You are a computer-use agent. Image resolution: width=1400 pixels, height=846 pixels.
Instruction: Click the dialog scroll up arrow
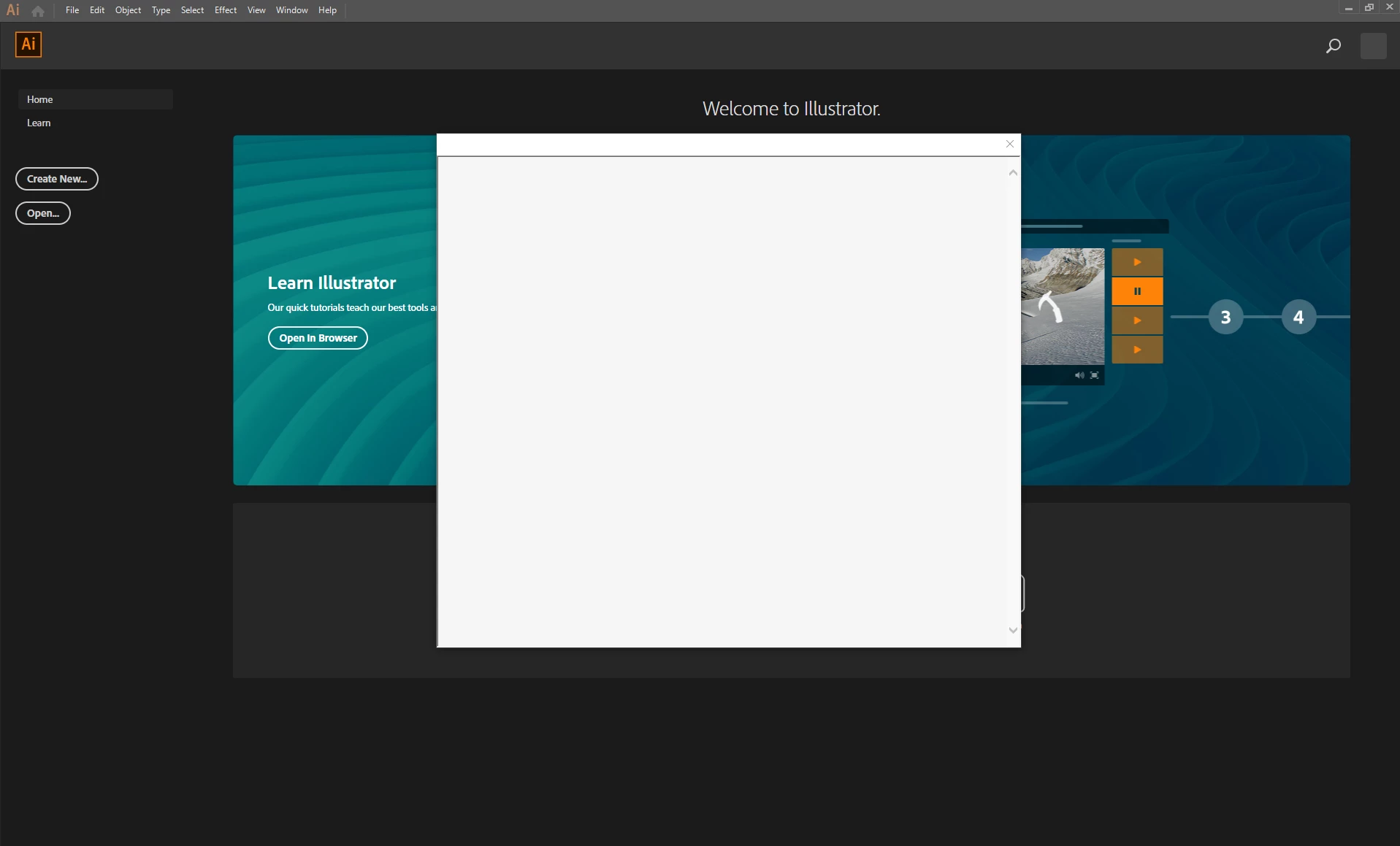tap(1013, 173)
